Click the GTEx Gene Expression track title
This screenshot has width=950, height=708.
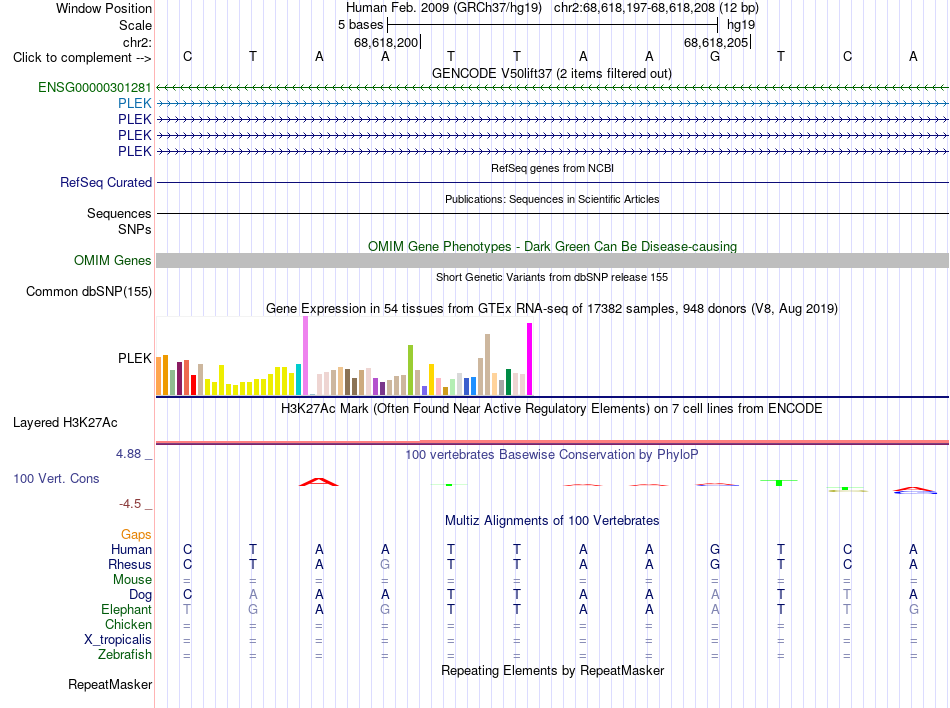pos(552,308)
